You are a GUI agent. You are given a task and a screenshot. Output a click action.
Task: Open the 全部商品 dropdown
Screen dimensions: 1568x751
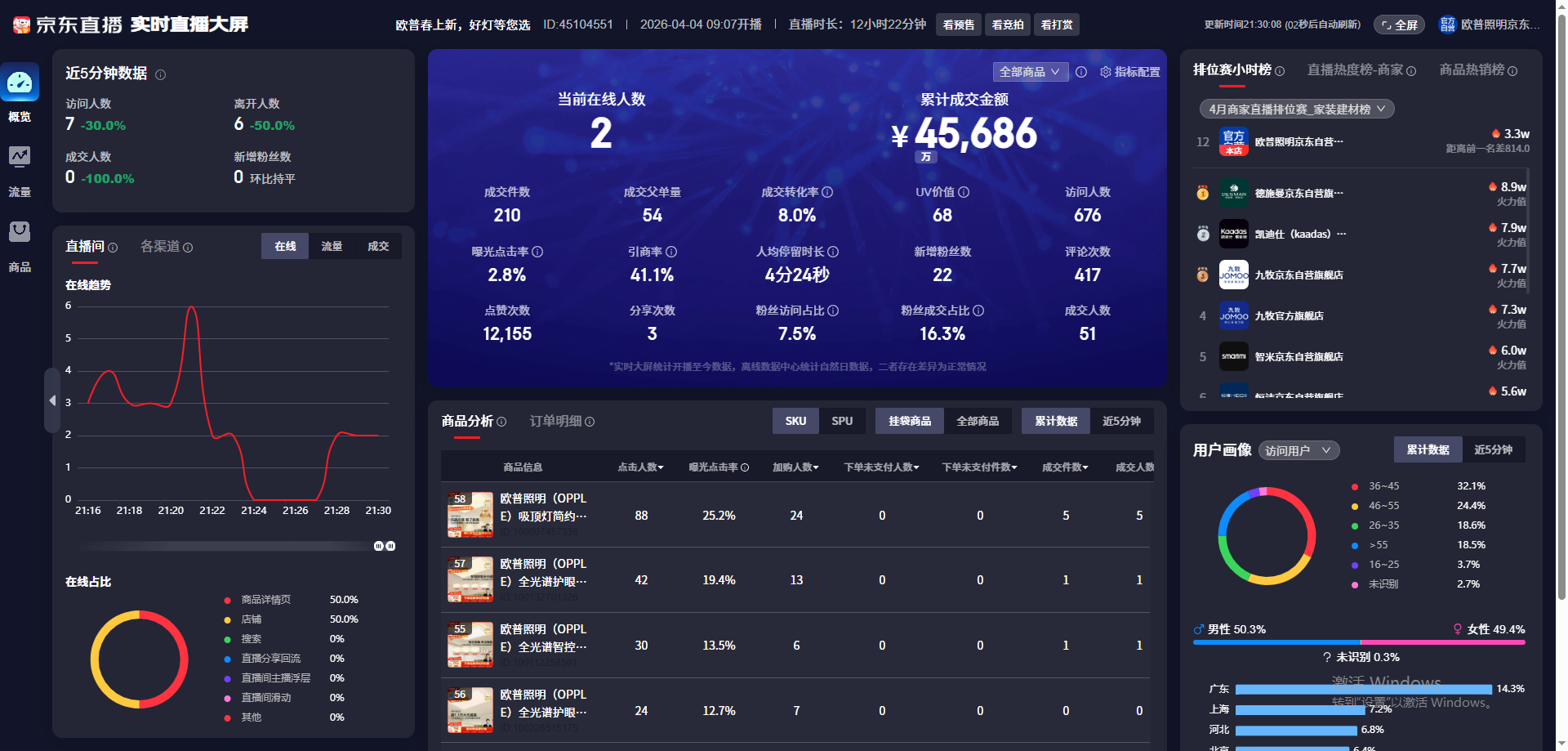(x=1030, y=72)
